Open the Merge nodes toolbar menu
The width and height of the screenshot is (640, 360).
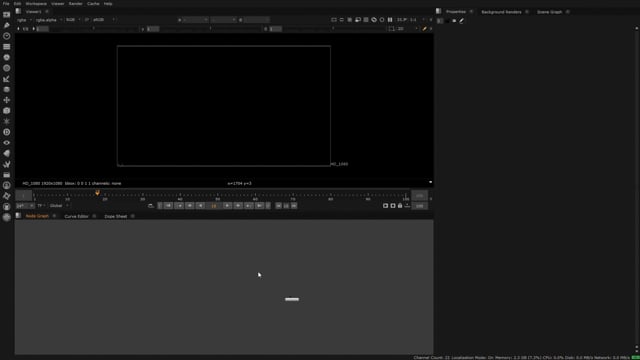(7, 89)
